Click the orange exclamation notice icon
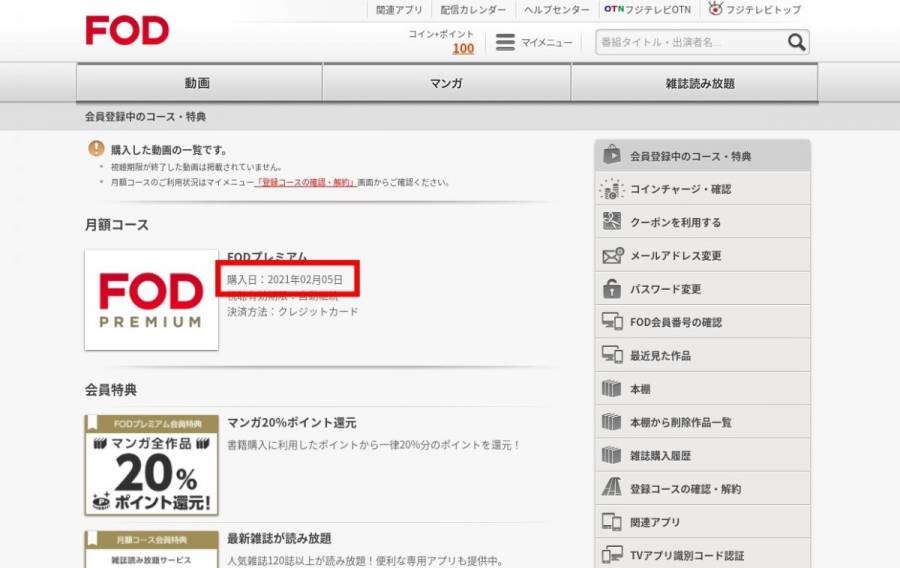 click(96, 149)
